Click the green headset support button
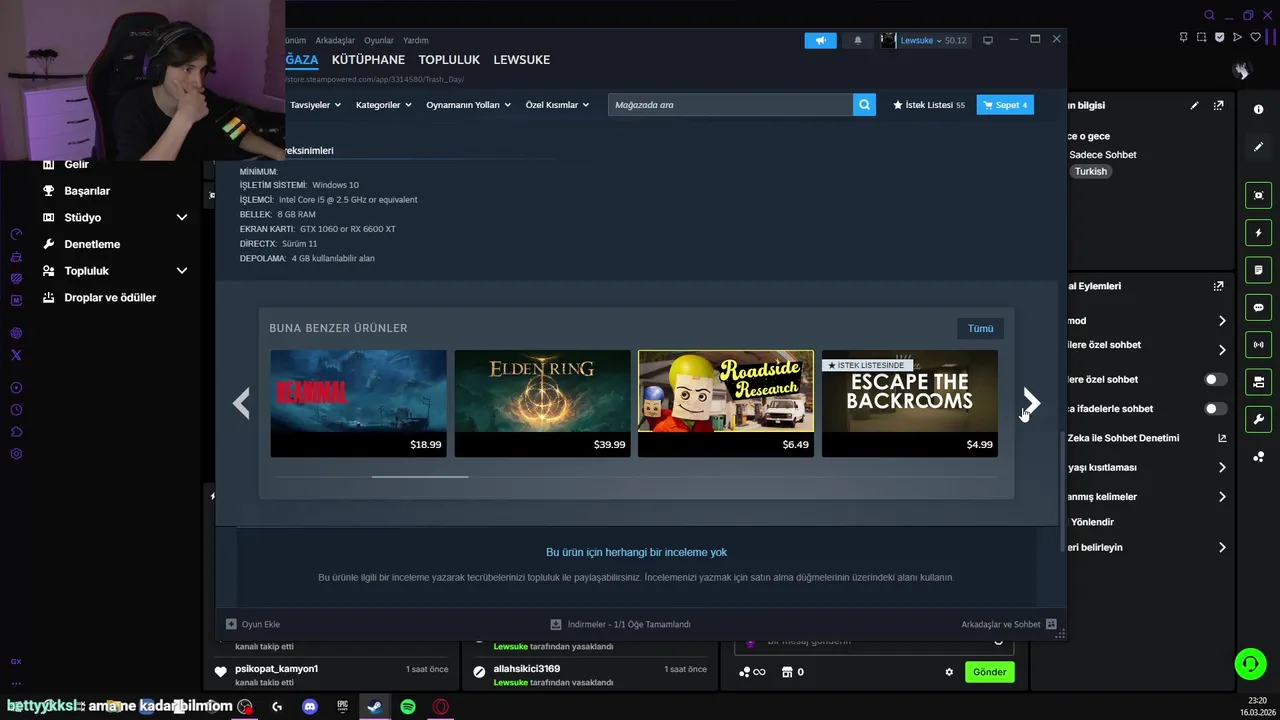Viewport: 1280px width, 720px height. (x=1250, y=663)
